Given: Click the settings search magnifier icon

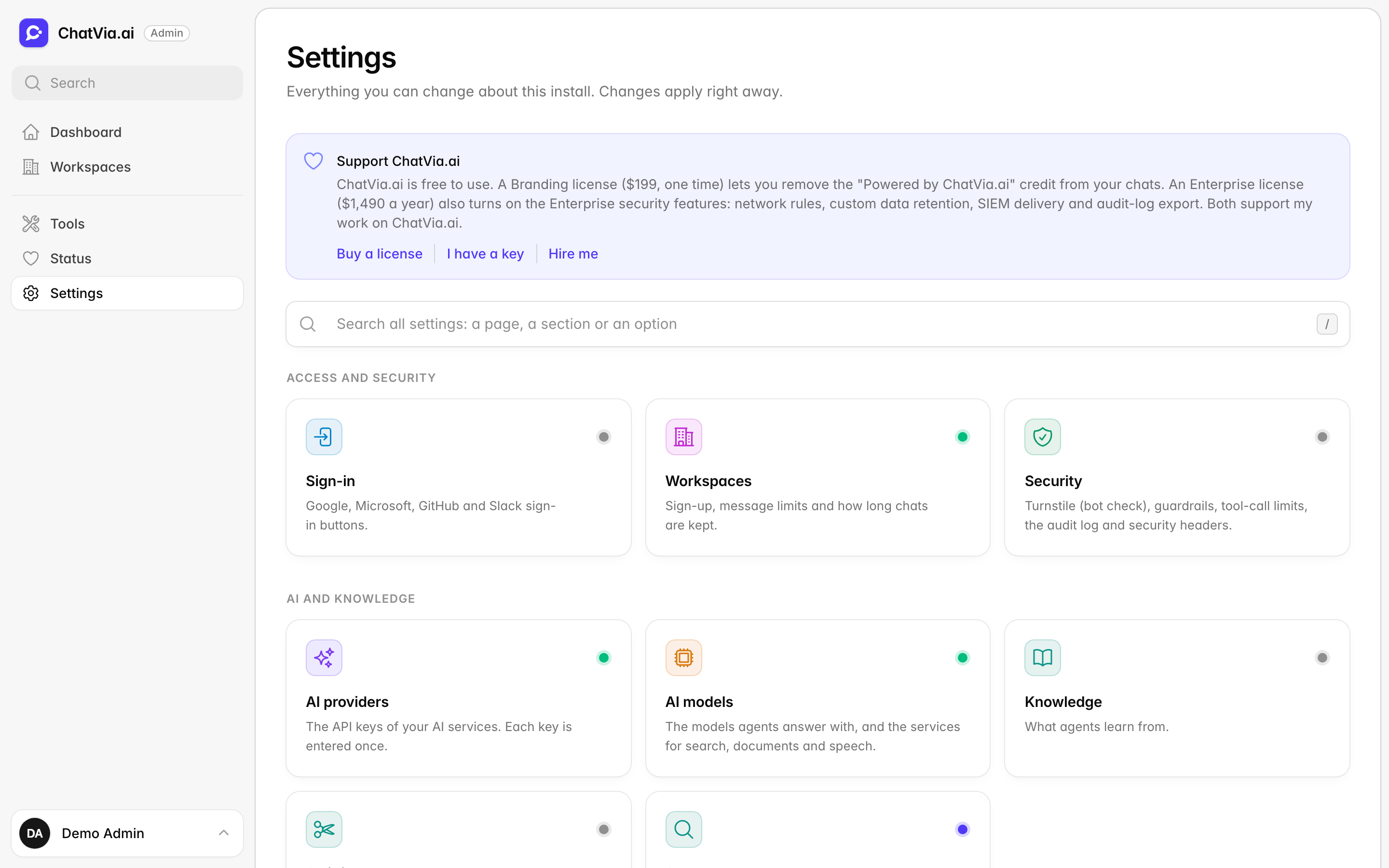Looking at the screenshot, I should pos(308,325).
